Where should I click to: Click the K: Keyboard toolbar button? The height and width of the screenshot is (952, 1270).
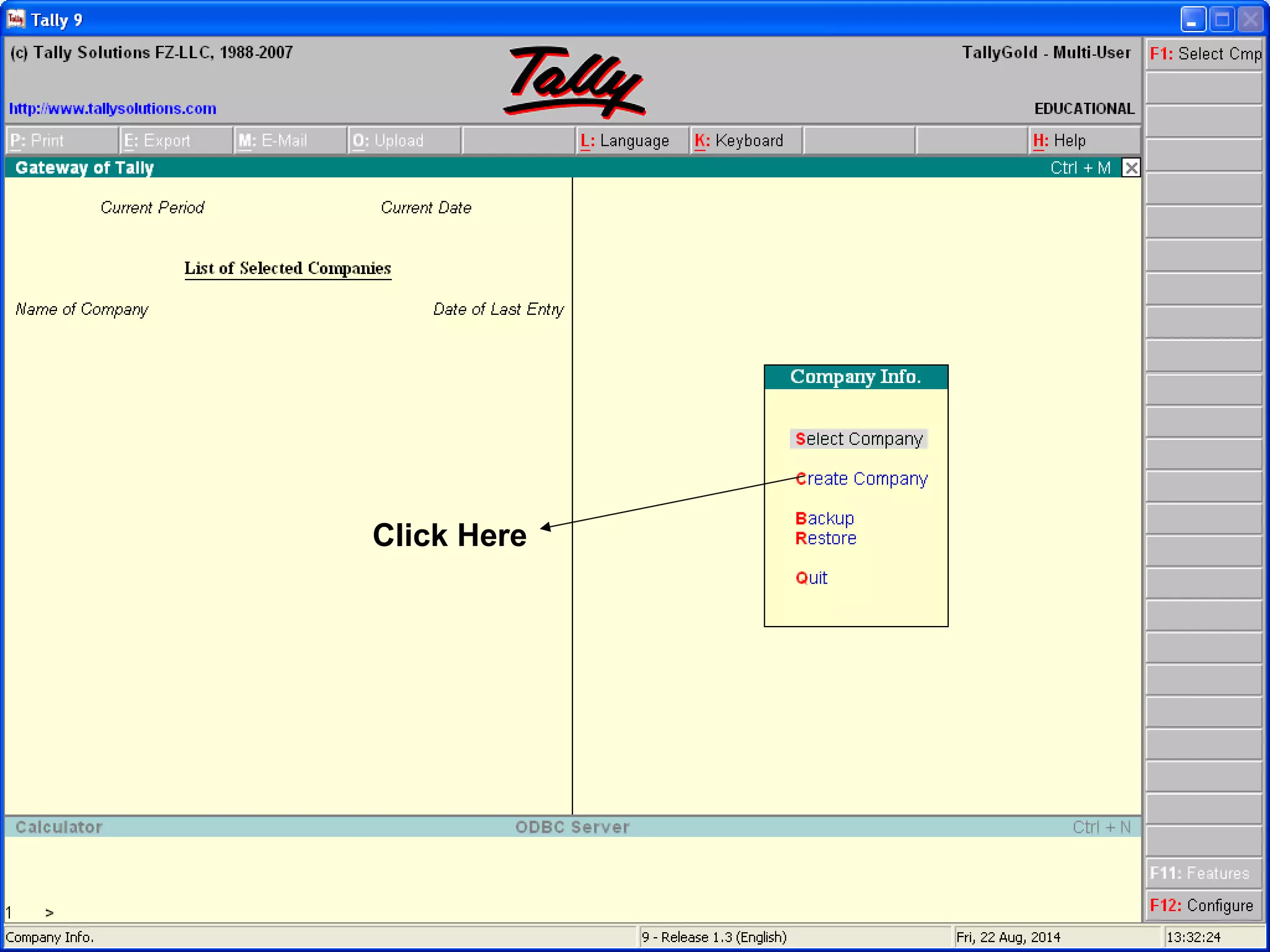[x=739, y=141]
